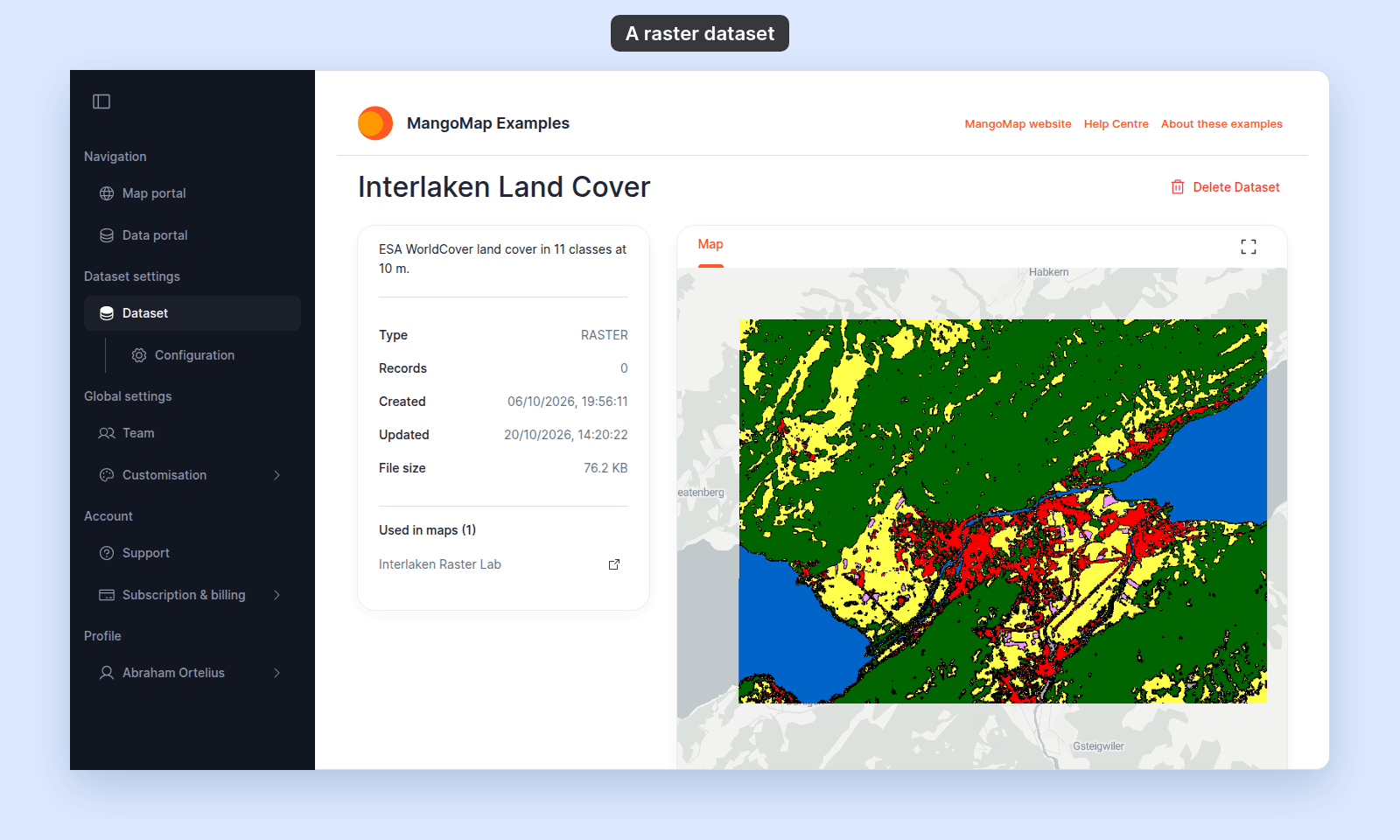Image resolution: width=1400 pixels, height=840 pixels.
Task: Click the land cover raster map
Action: [1003, 511]
